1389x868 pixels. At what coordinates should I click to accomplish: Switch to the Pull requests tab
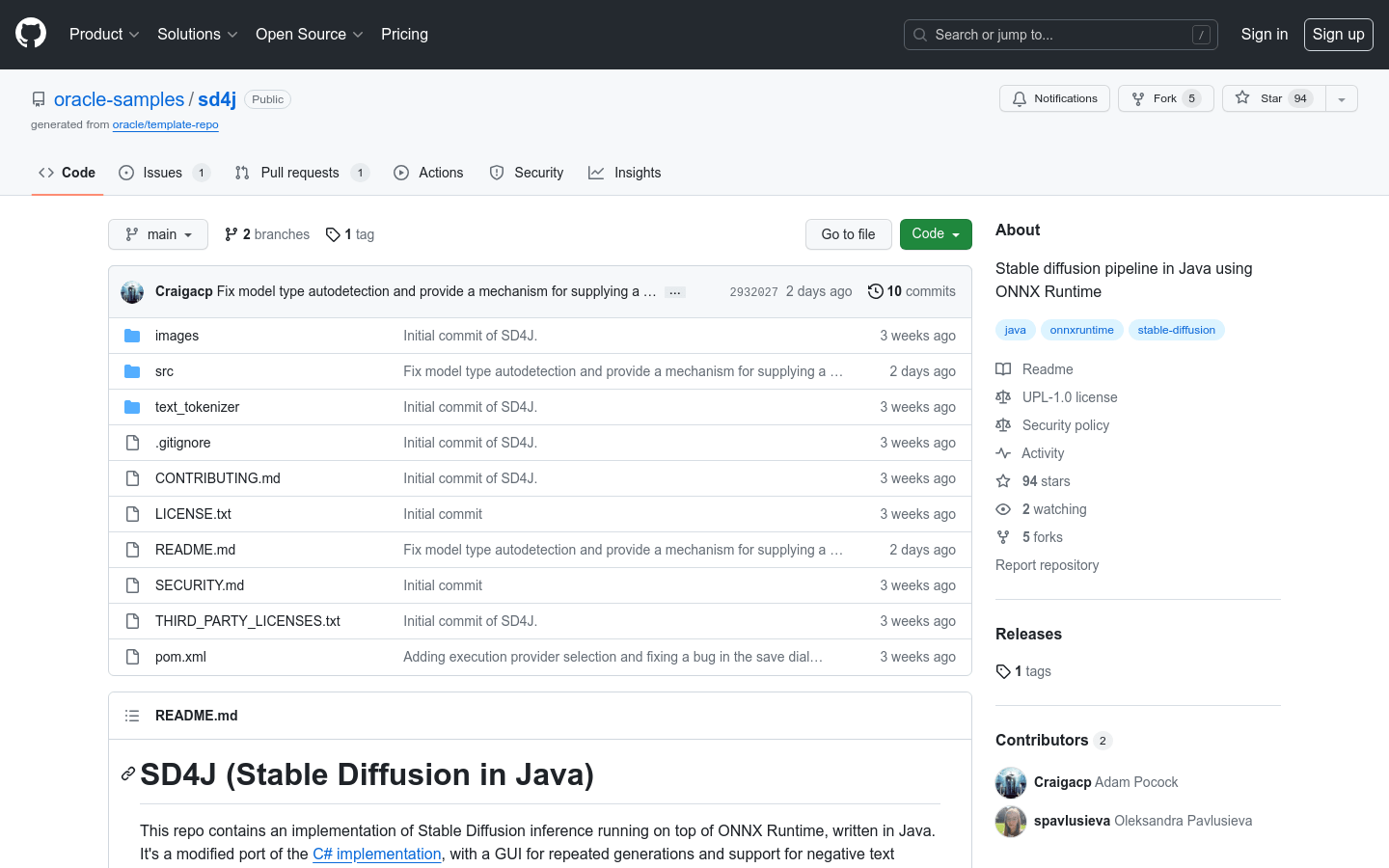(x=302, y=173)
